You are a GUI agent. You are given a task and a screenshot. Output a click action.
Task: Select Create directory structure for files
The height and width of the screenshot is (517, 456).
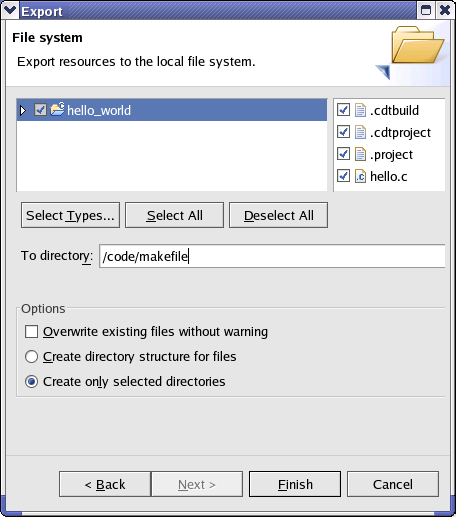(31, 356)
